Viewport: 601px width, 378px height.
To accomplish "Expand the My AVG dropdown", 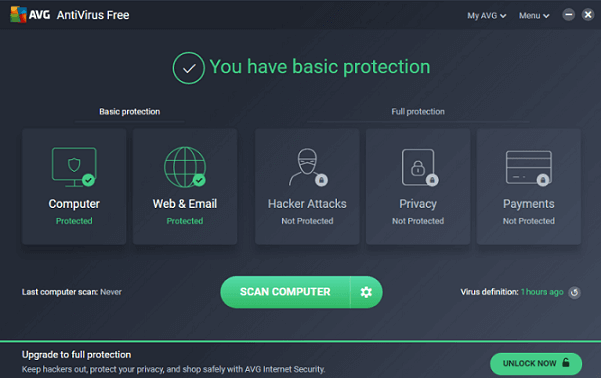I will (486, 16).
